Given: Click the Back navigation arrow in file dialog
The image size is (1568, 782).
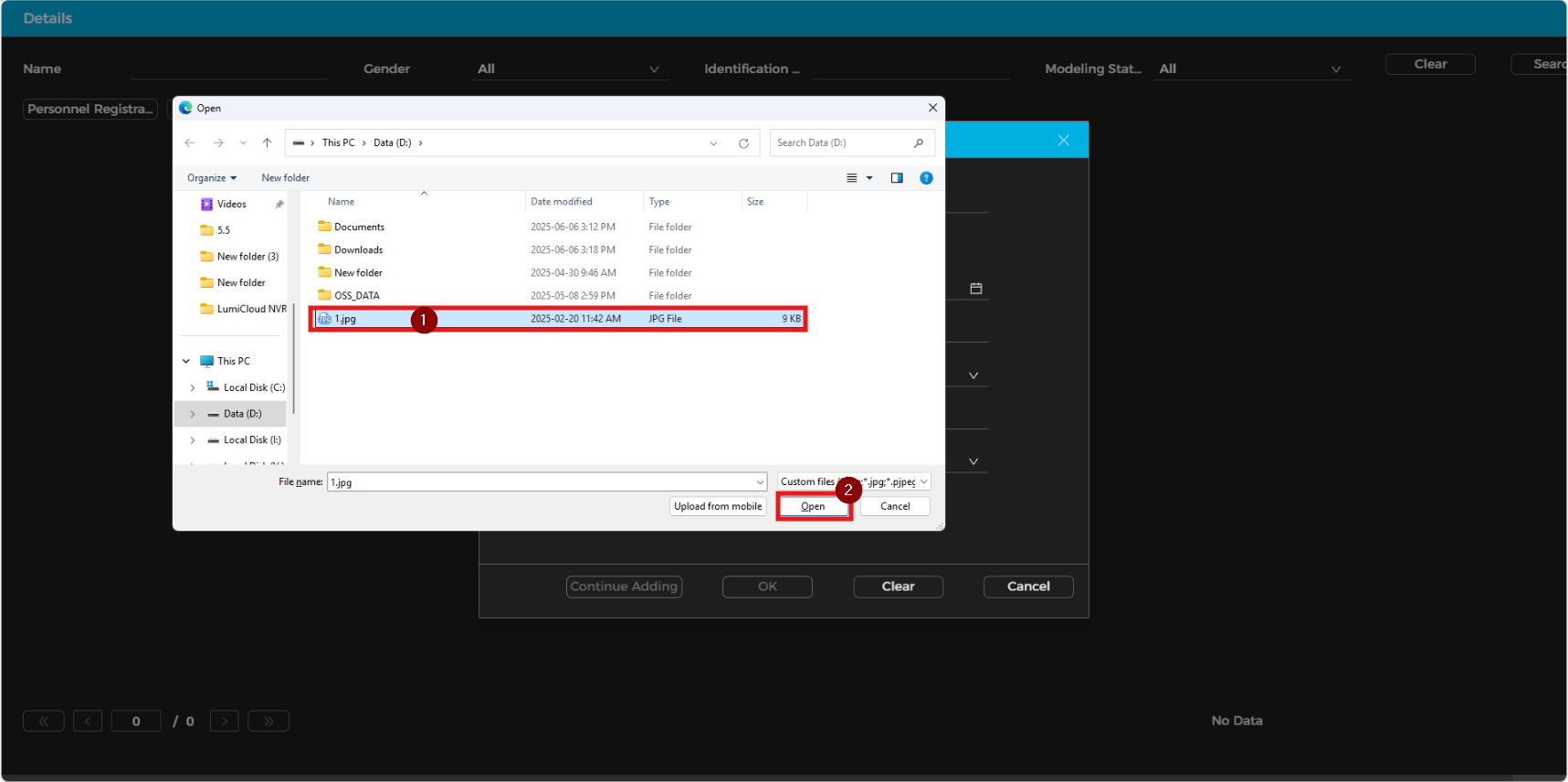Looking at the screenshot, I should click(190, 143).
